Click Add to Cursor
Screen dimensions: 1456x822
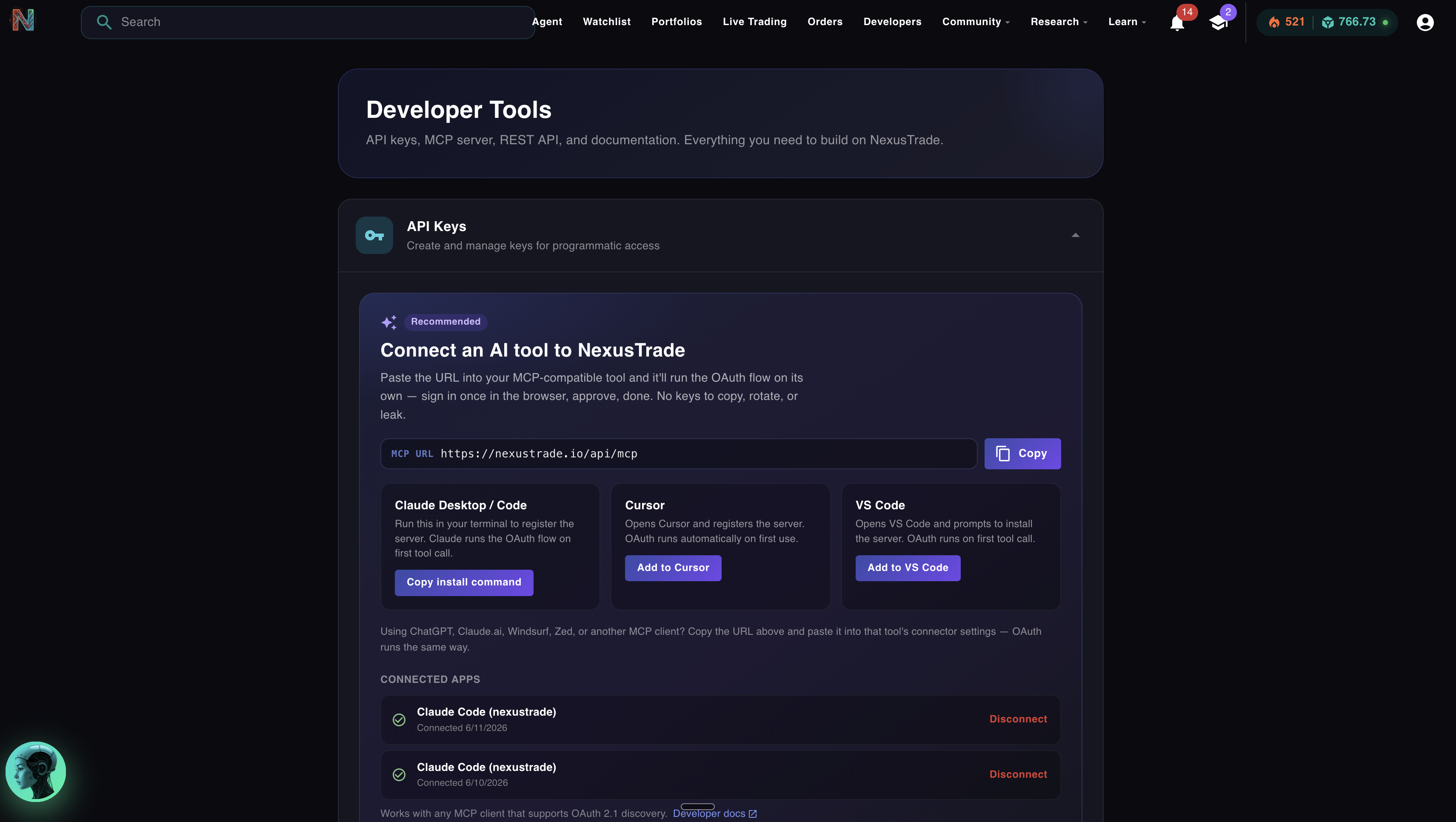pos(673,568)
